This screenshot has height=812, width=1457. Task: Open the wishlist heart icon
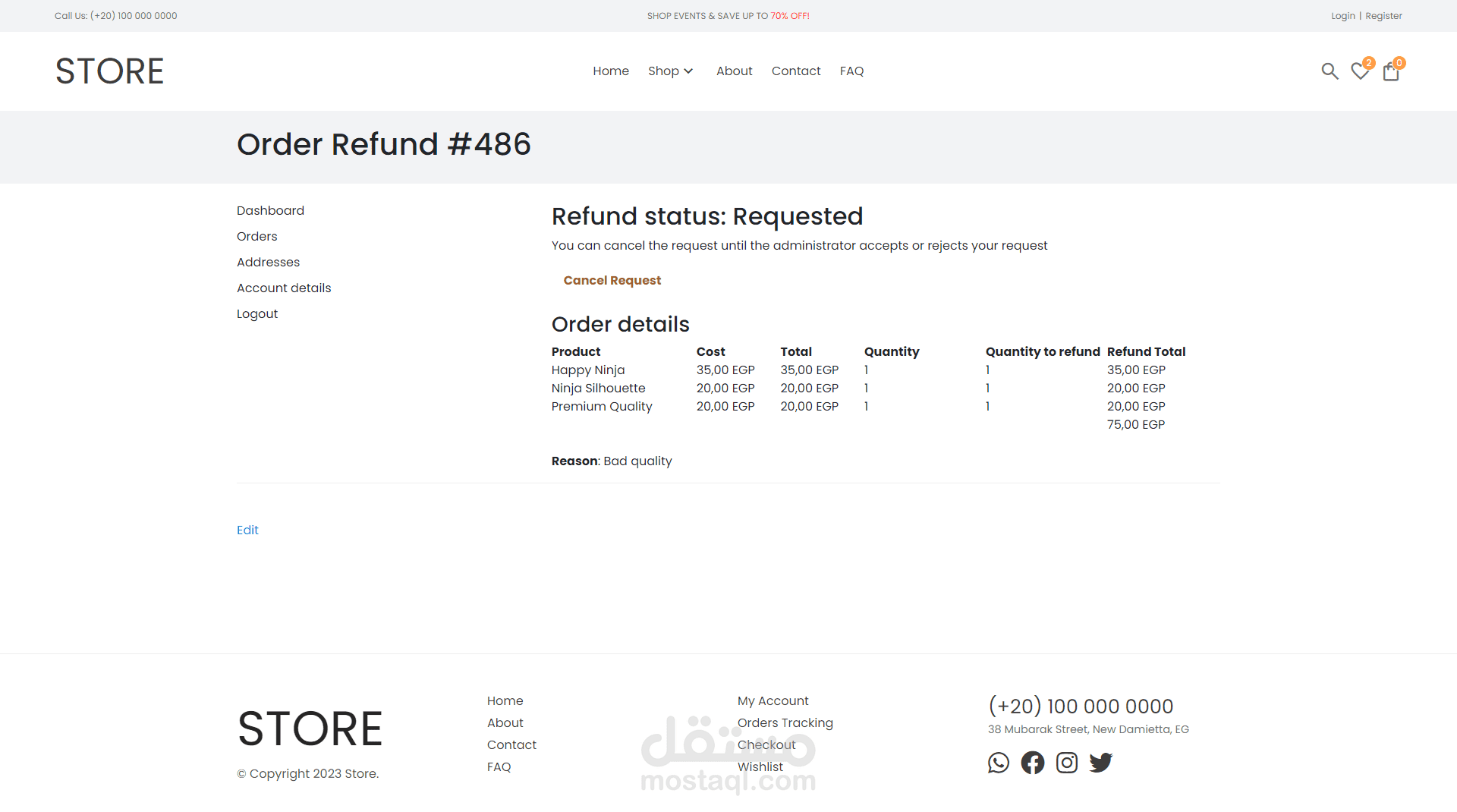pos(1360,71)
